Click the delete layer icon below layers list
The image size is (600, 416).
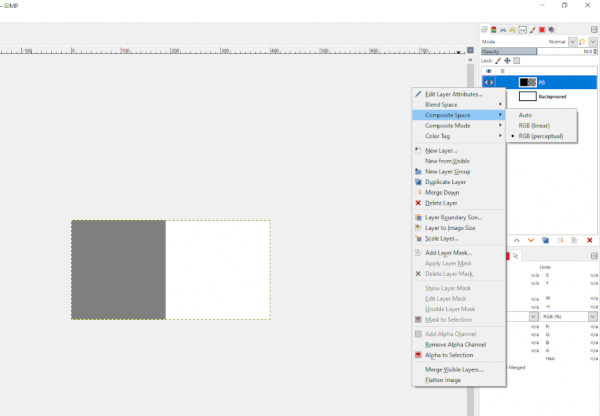tap(590, 240)
